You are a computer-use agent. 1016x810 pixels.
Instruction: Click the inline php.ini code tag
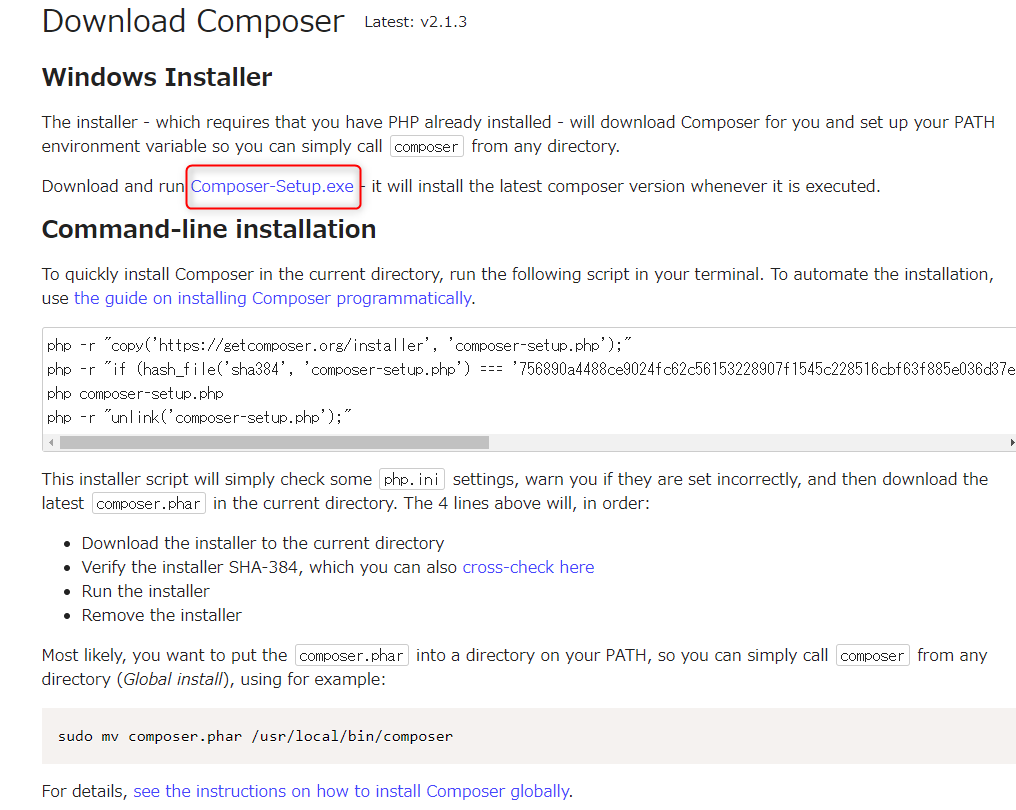(411, 480)
